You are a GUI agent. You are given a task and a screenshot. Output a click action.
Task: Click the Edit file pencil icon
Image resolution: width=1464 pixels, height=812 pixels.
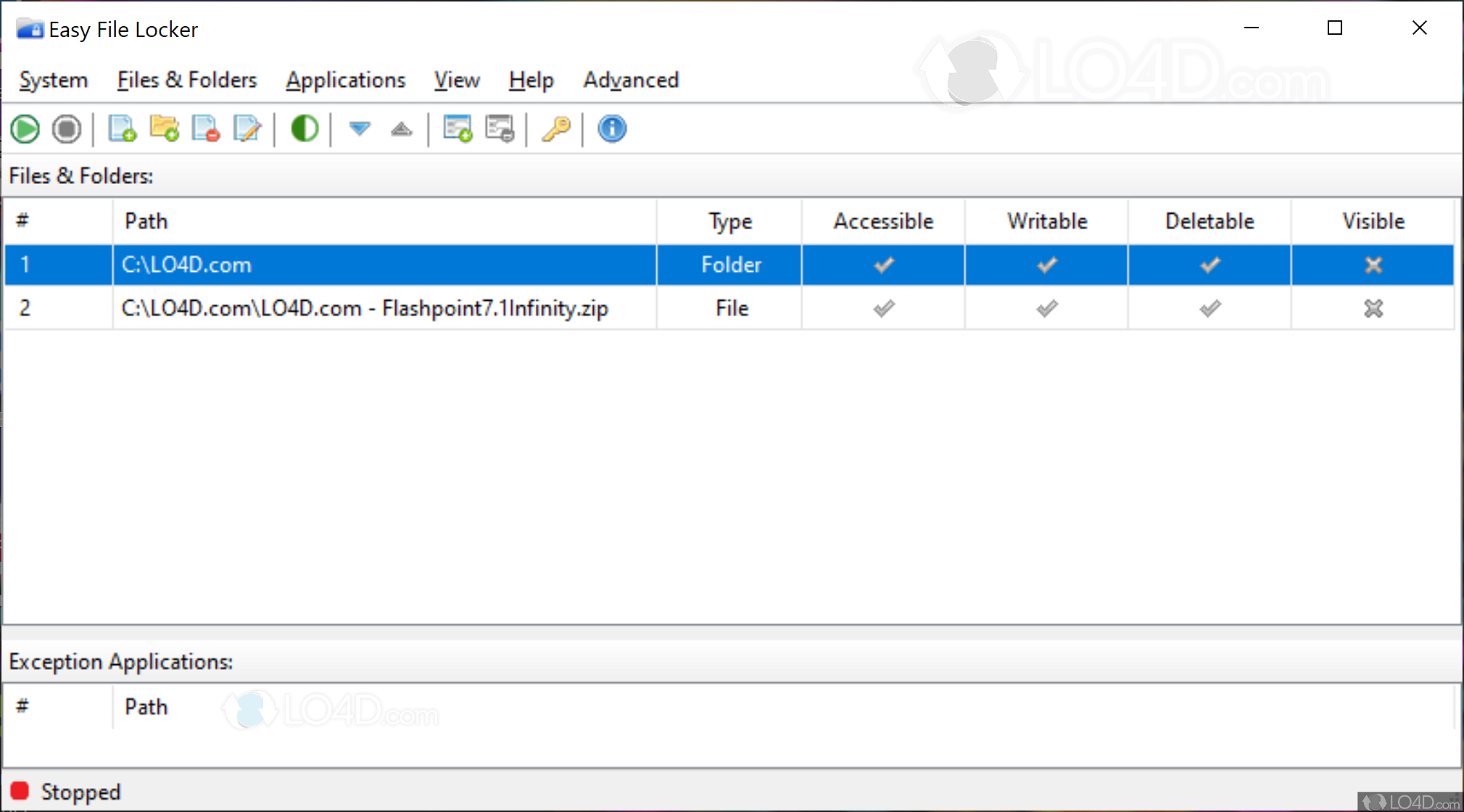tap(247, 130)
